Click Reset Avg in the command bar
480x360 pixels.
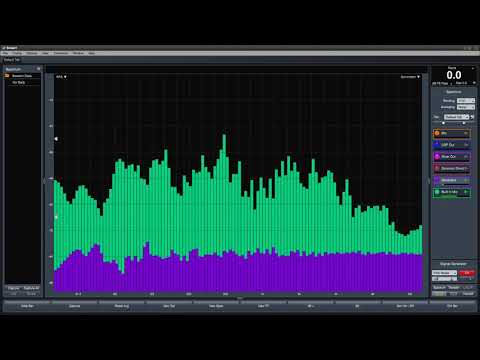tap(122, 306)
